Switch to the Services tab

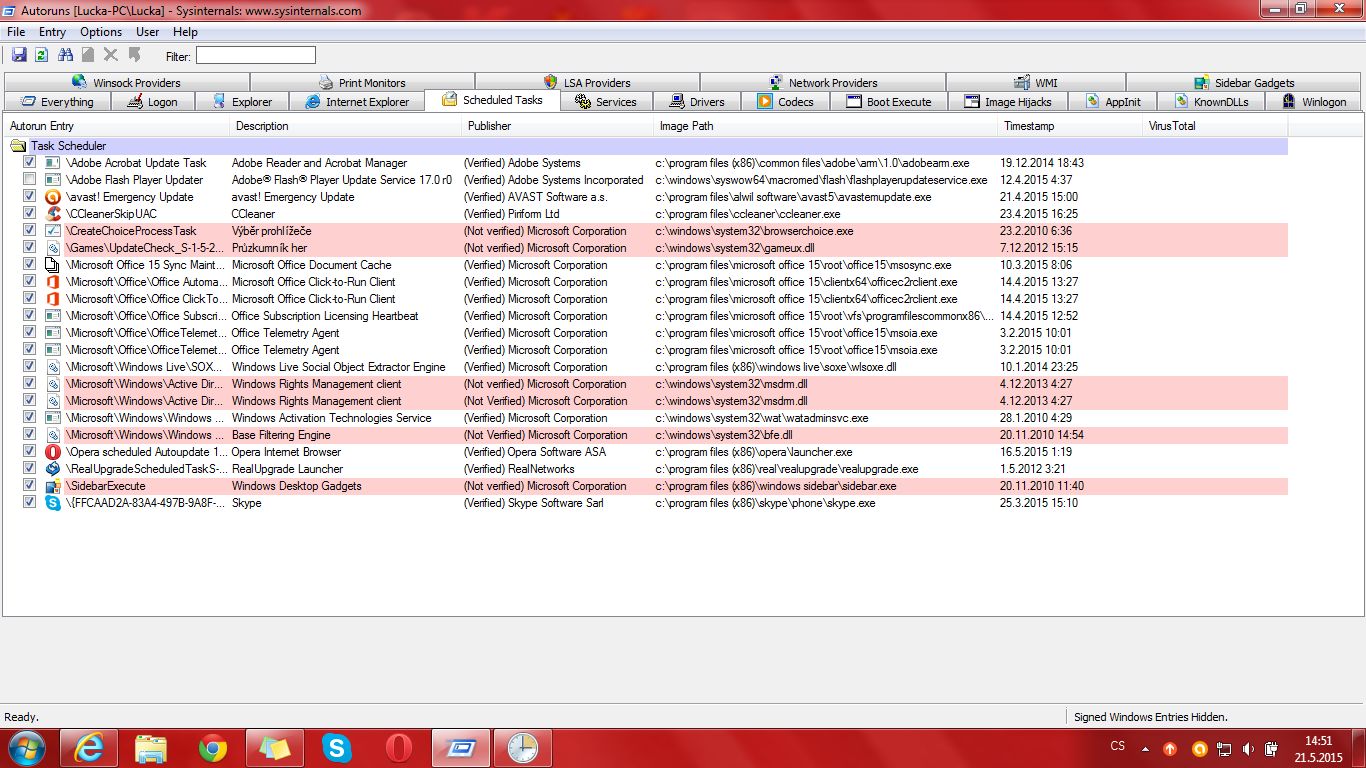point(606,102)
